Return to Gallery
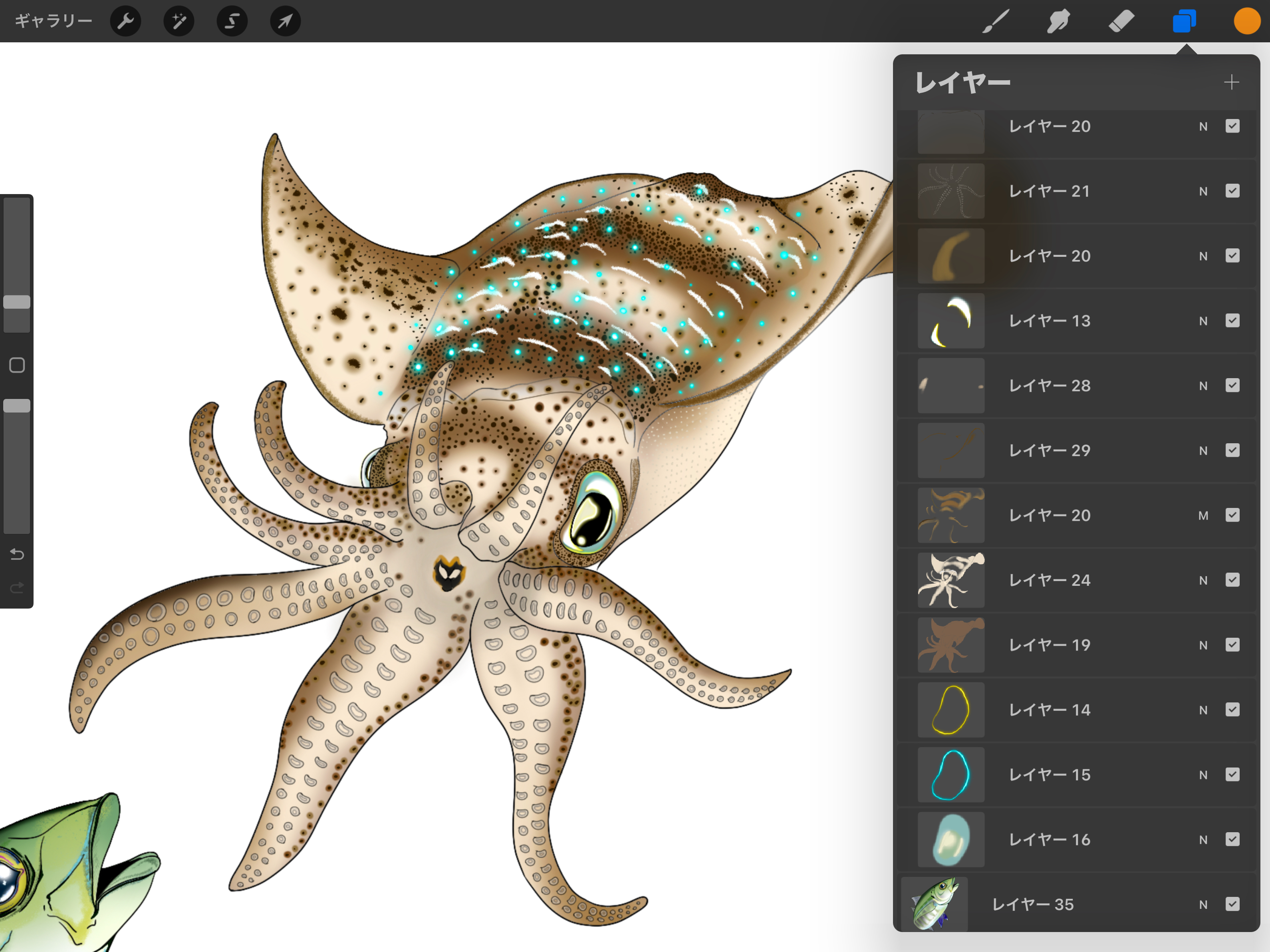Screen dimensions: 1270x952 coord(53,21)
